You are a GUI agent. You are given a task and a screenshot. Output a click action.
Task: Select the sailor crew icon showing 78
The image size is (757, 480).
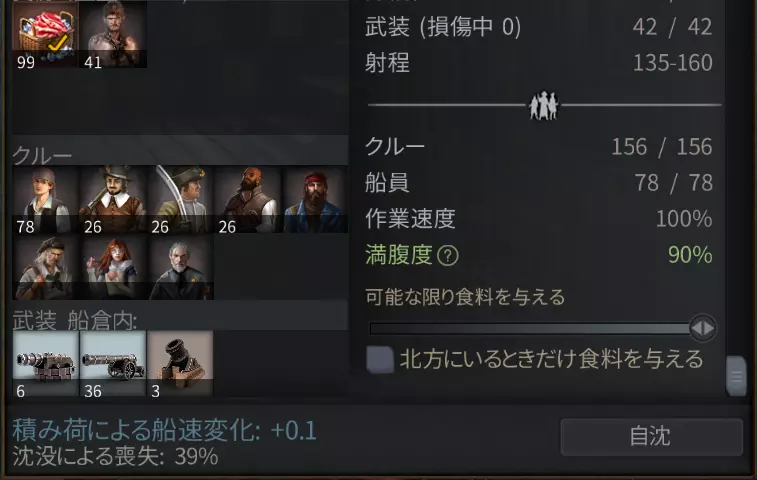[45, 200]
